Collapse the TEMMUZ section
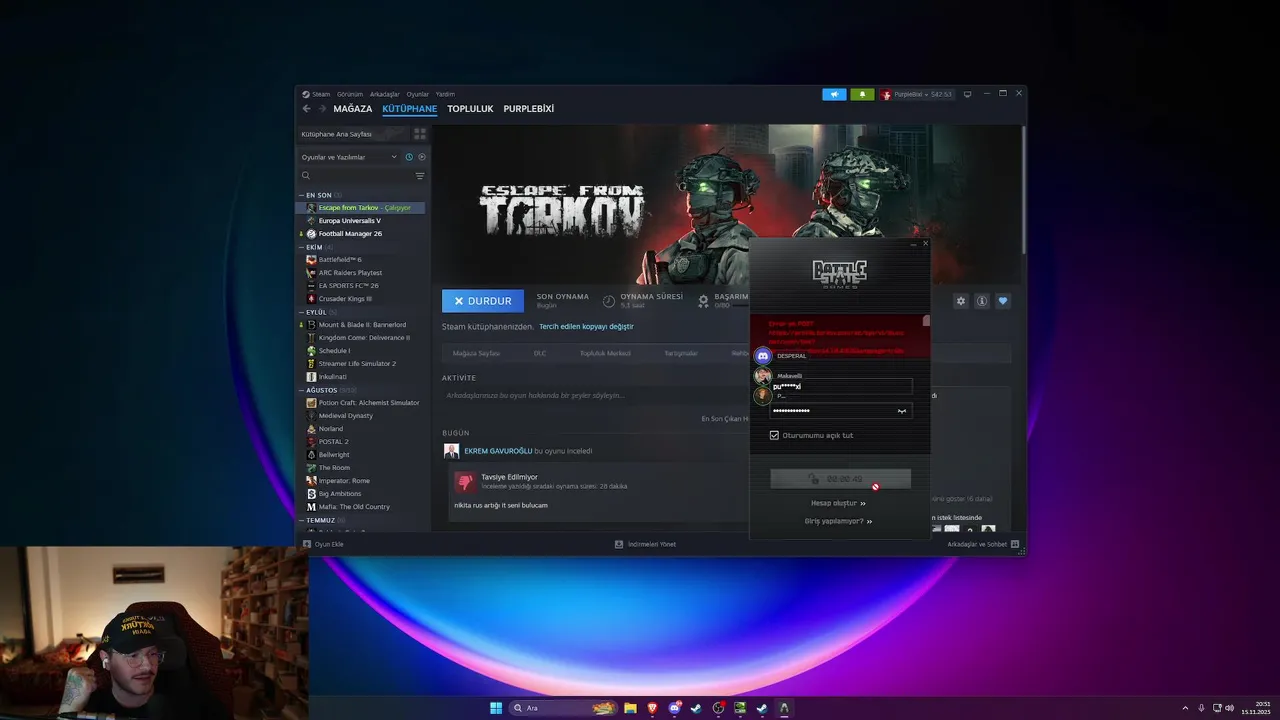The height and width of the screenshot is (720, 1280). tap(300, 520)
